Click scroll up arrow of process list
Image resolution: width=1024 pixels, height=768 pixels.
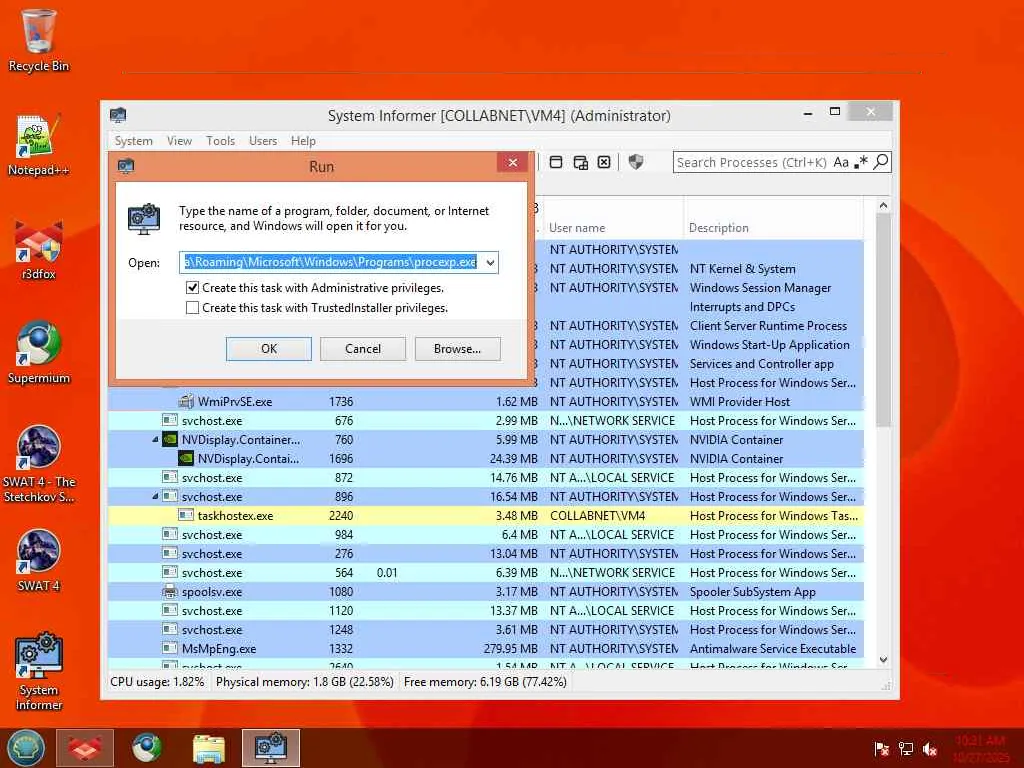click(x=883, y=205)
